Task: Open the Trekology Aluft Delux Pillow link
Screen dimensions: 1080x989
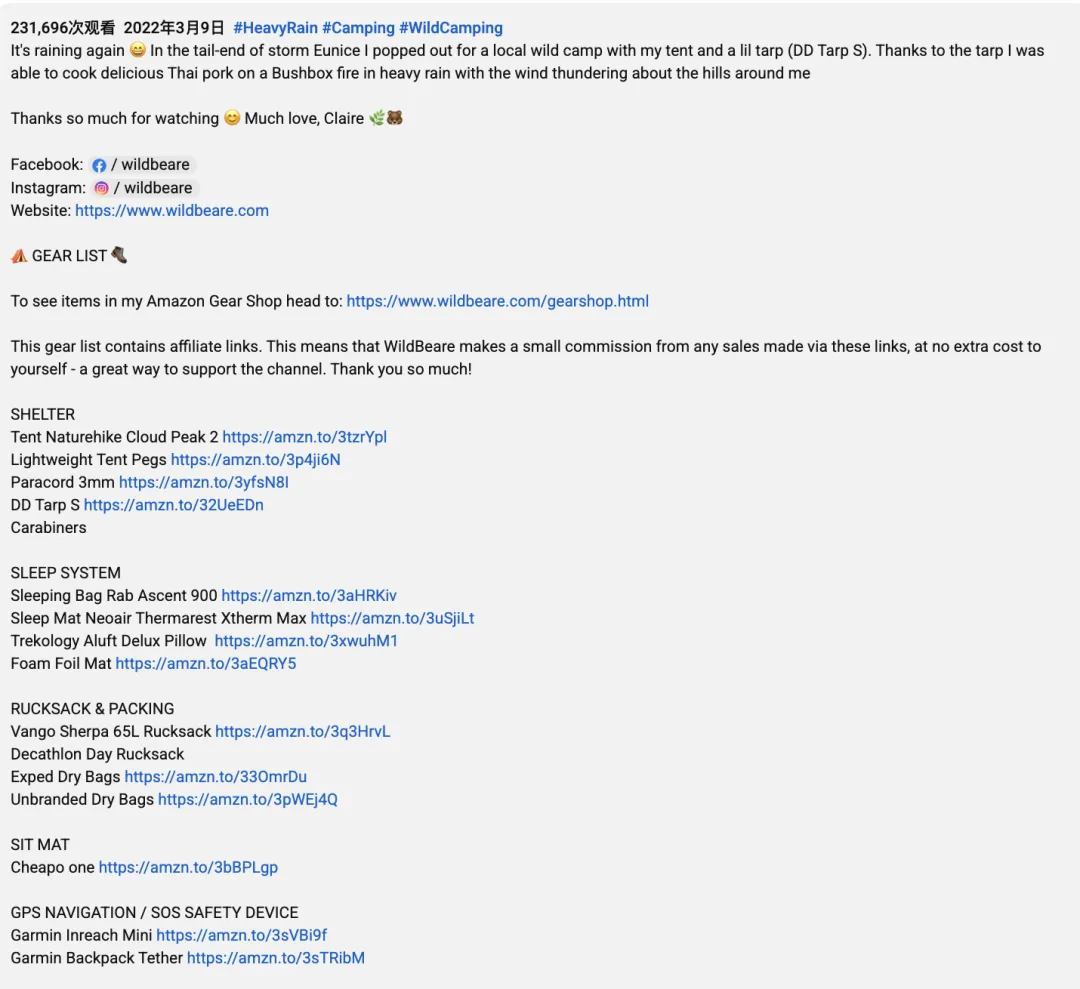Action: [306, 641]
